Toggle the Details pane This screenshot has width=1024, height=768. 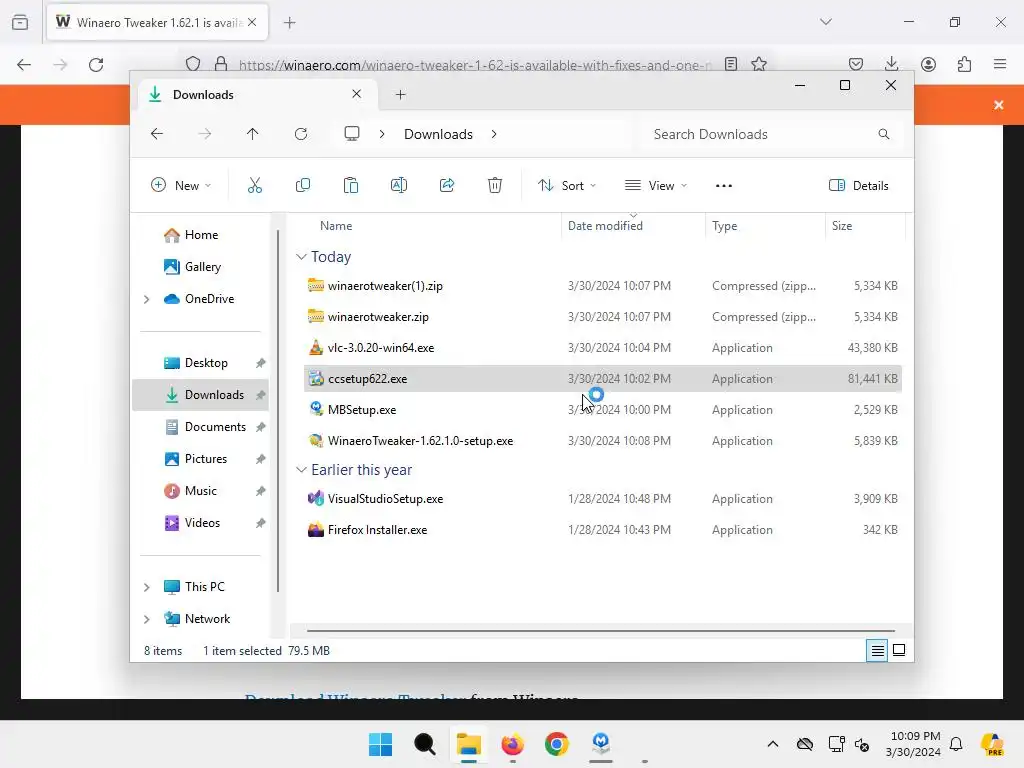tap(858, 185)
